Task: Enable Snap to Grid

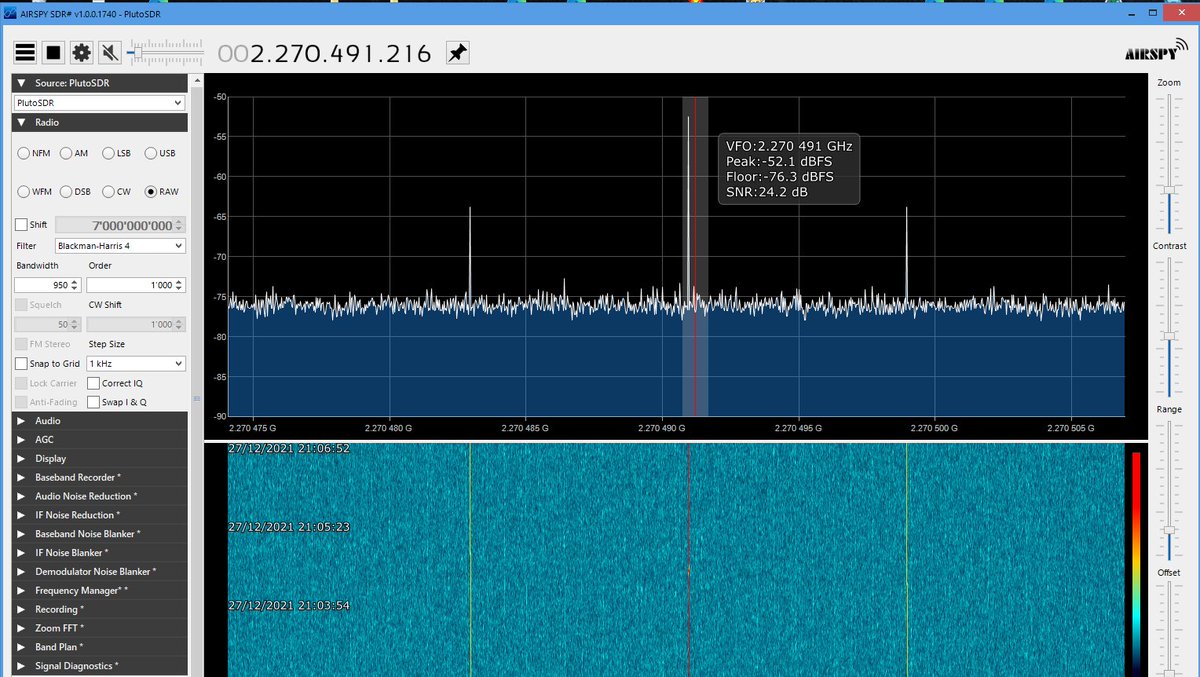Action: click(22, 364)
